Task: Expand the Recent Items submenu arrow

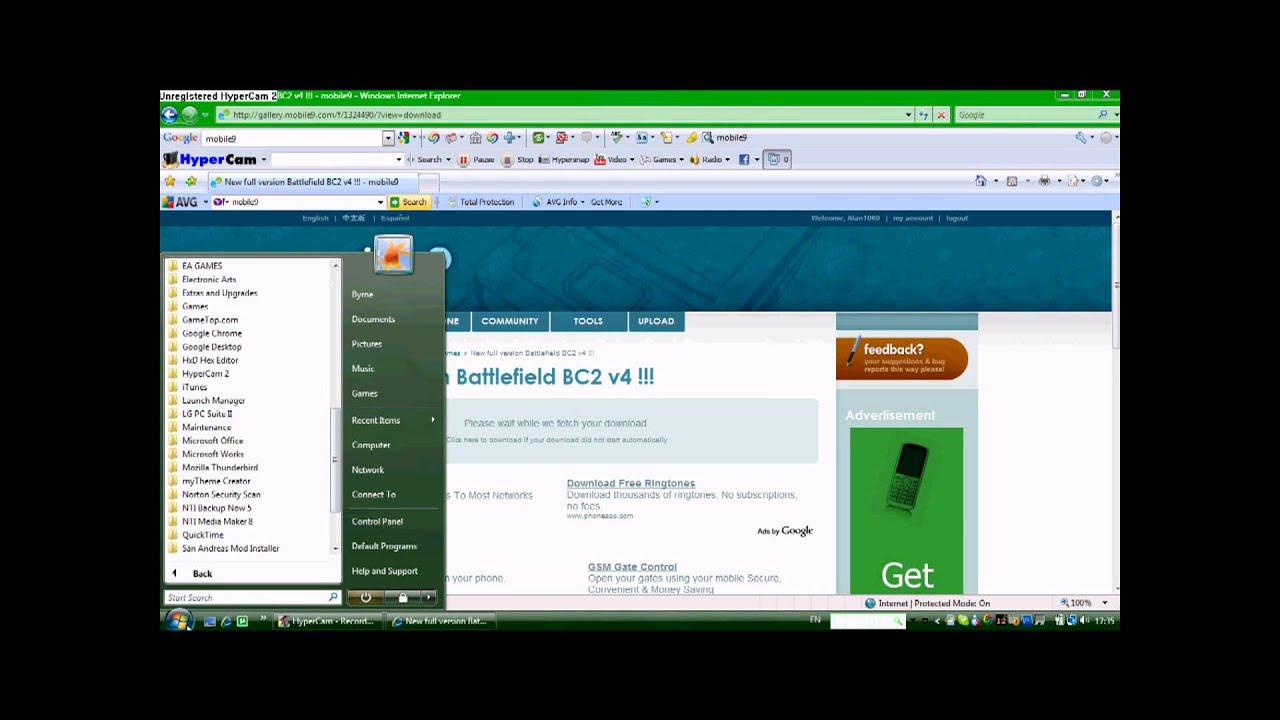Action: (x=433, y=420)
